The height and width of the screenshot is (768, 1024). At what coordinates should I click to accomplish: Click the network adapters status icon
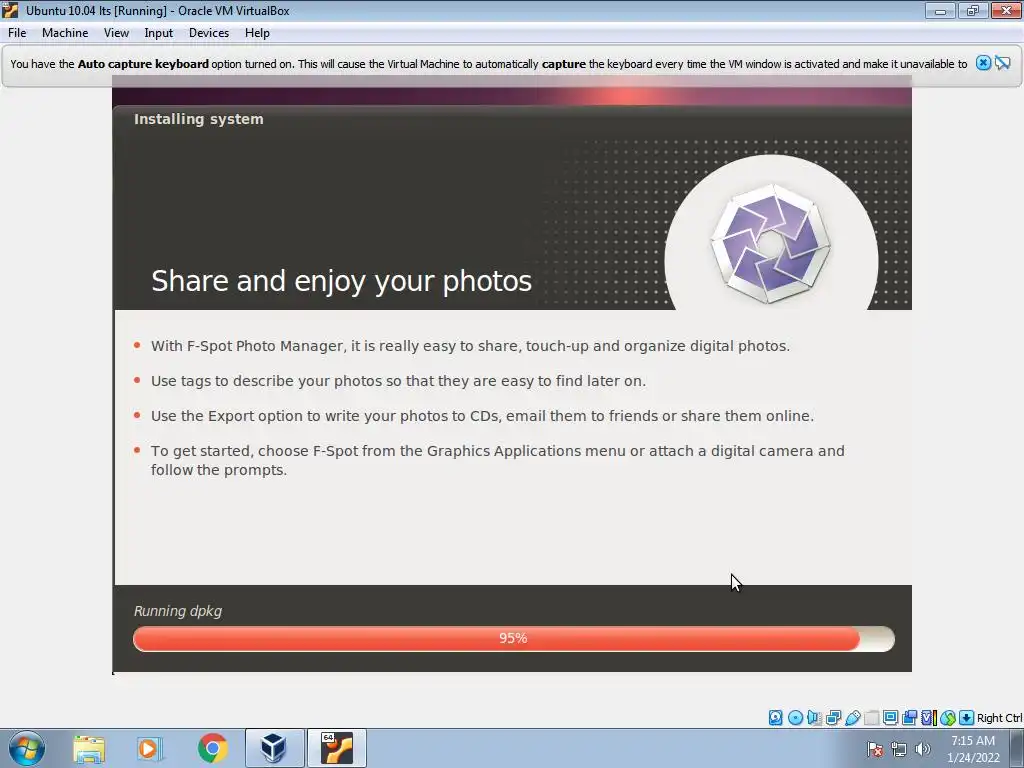(x=833, y=718)
